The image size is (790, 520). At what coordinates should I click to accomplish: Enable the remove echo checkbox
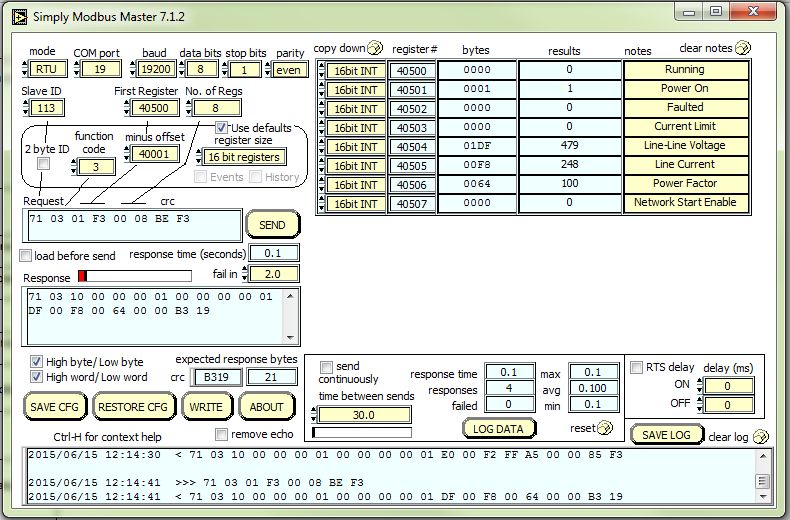(x=221, y=434)
